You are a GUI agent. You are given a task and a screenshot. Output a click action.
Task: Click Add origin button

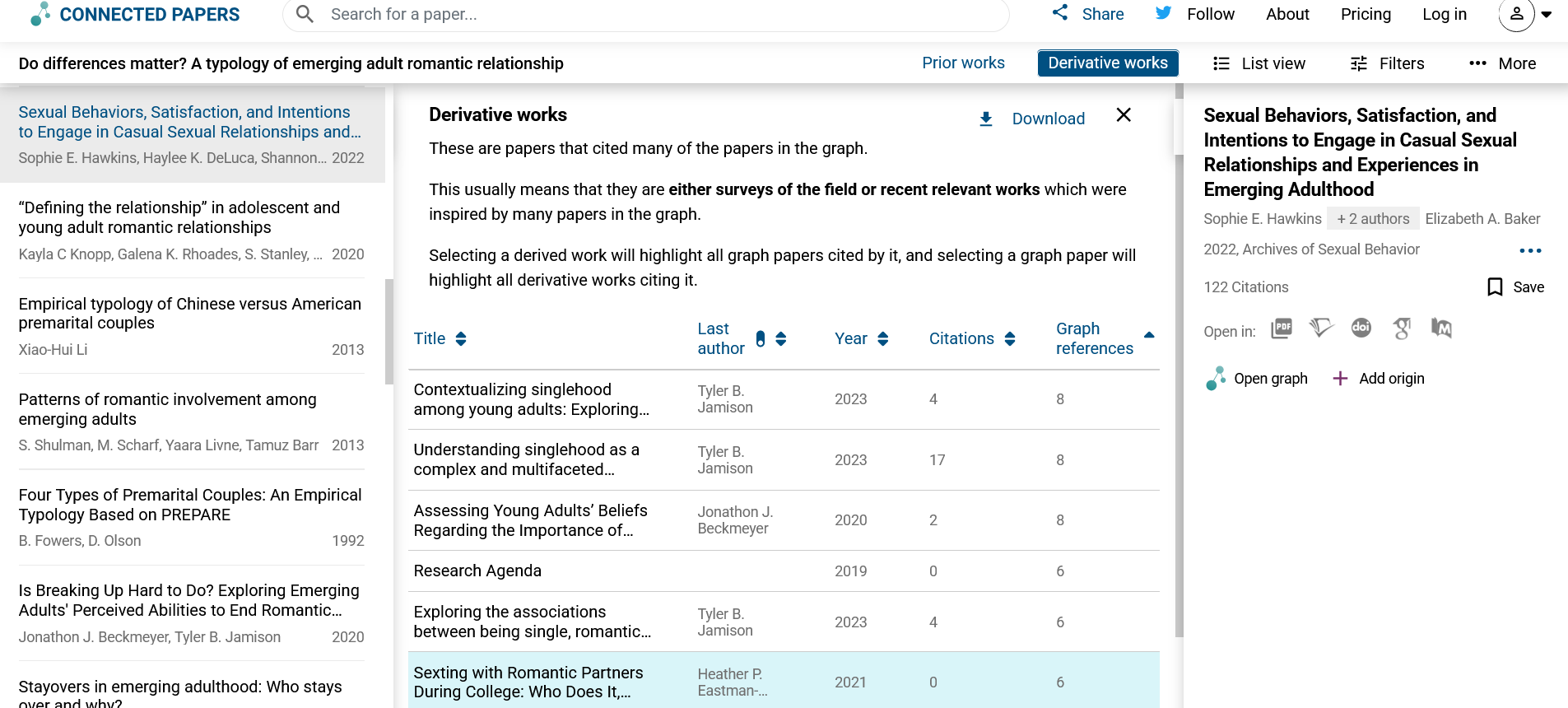point(1379,379)
